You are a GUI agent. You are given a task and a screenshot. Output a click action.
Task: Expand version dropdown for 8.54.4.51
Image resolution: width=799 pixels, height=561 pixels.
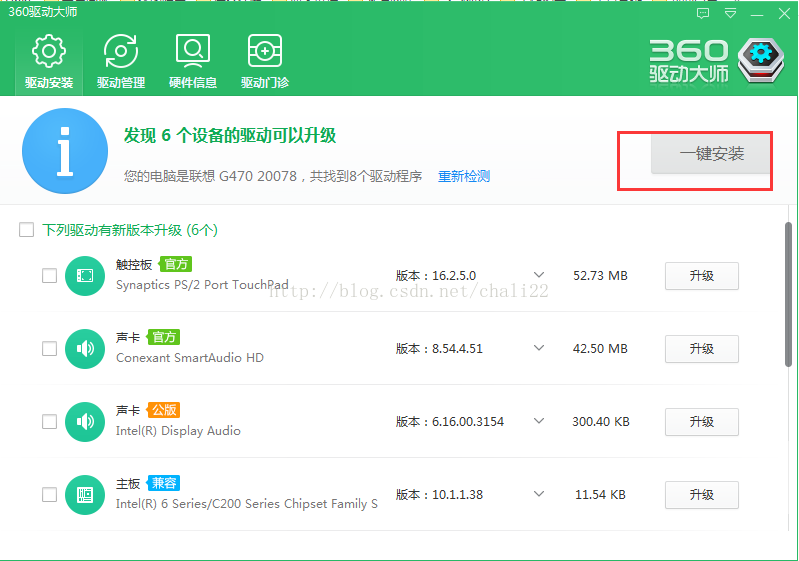539,348
